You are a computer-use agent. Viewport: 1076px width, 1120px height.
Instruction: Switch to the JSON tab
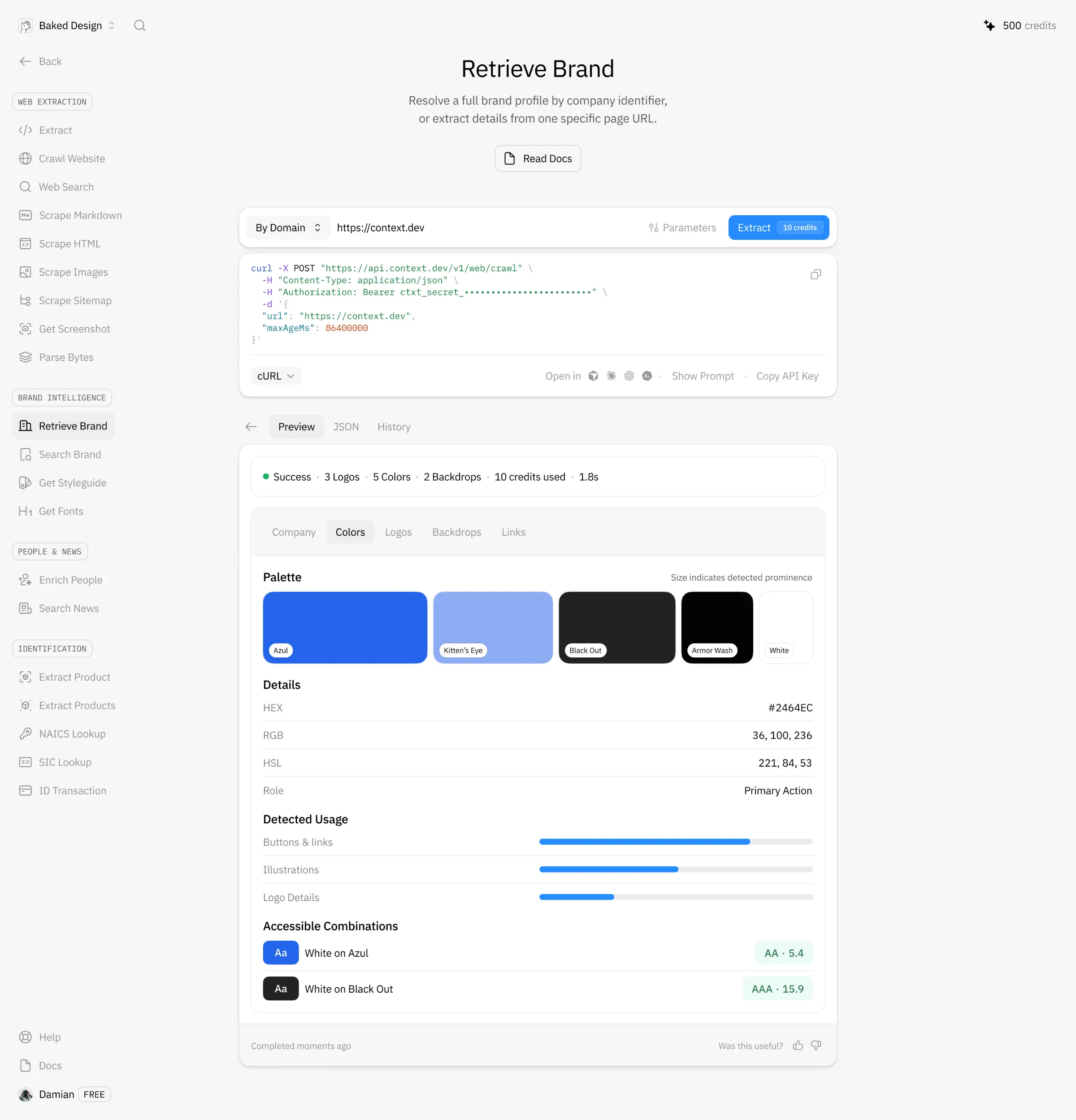[x=346, y=427]
